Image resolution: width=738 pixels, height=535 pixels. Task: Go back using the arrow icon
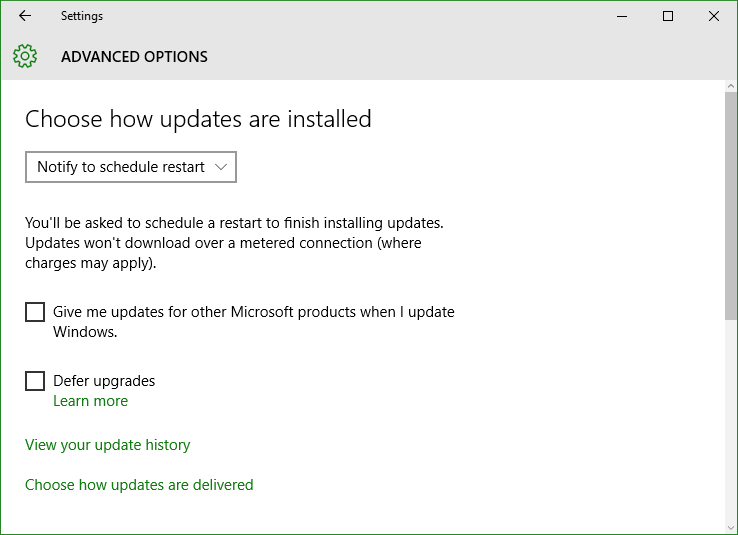tap(25, 16)
